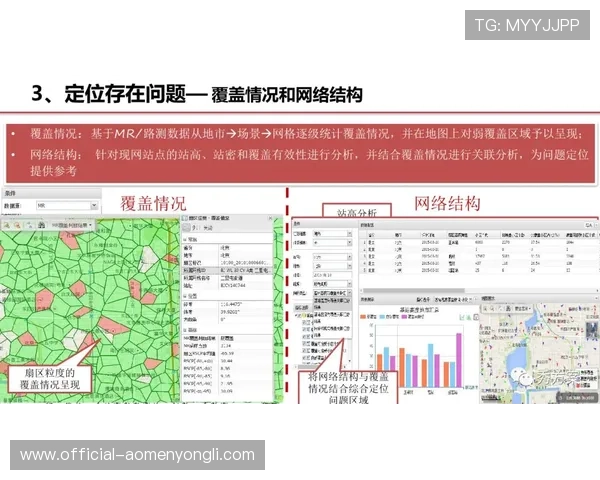This screenshot has height=480, width=600.
Task: Open layer dropdown on network structure map toolbar
Action: (x=523, y=308)
